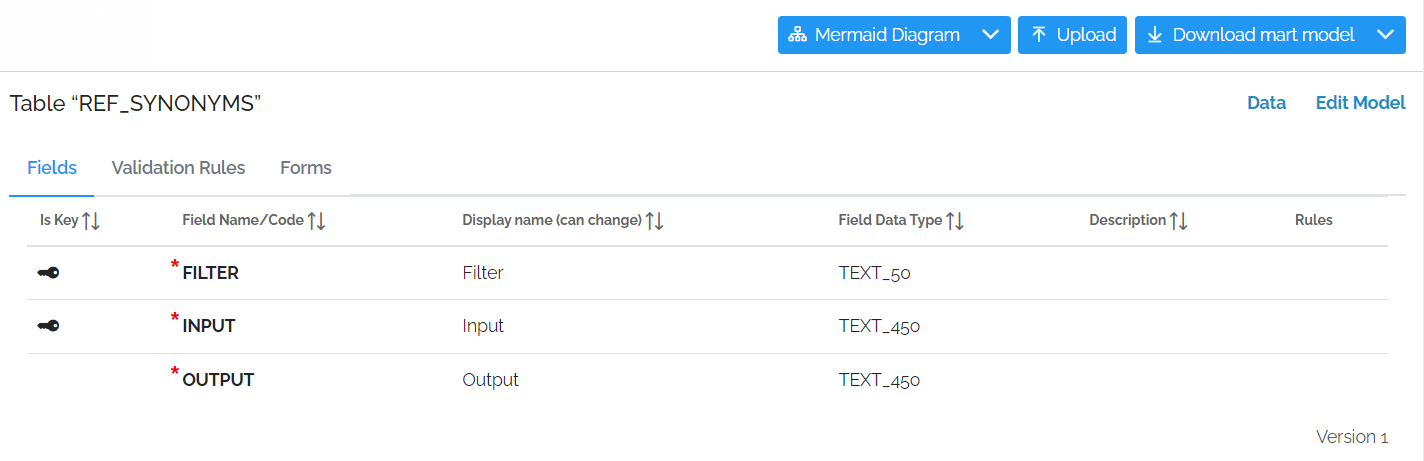This screenshot has width=1424, height=461.
Task: Select the Fields tab
Action: (x=52, y=168)
